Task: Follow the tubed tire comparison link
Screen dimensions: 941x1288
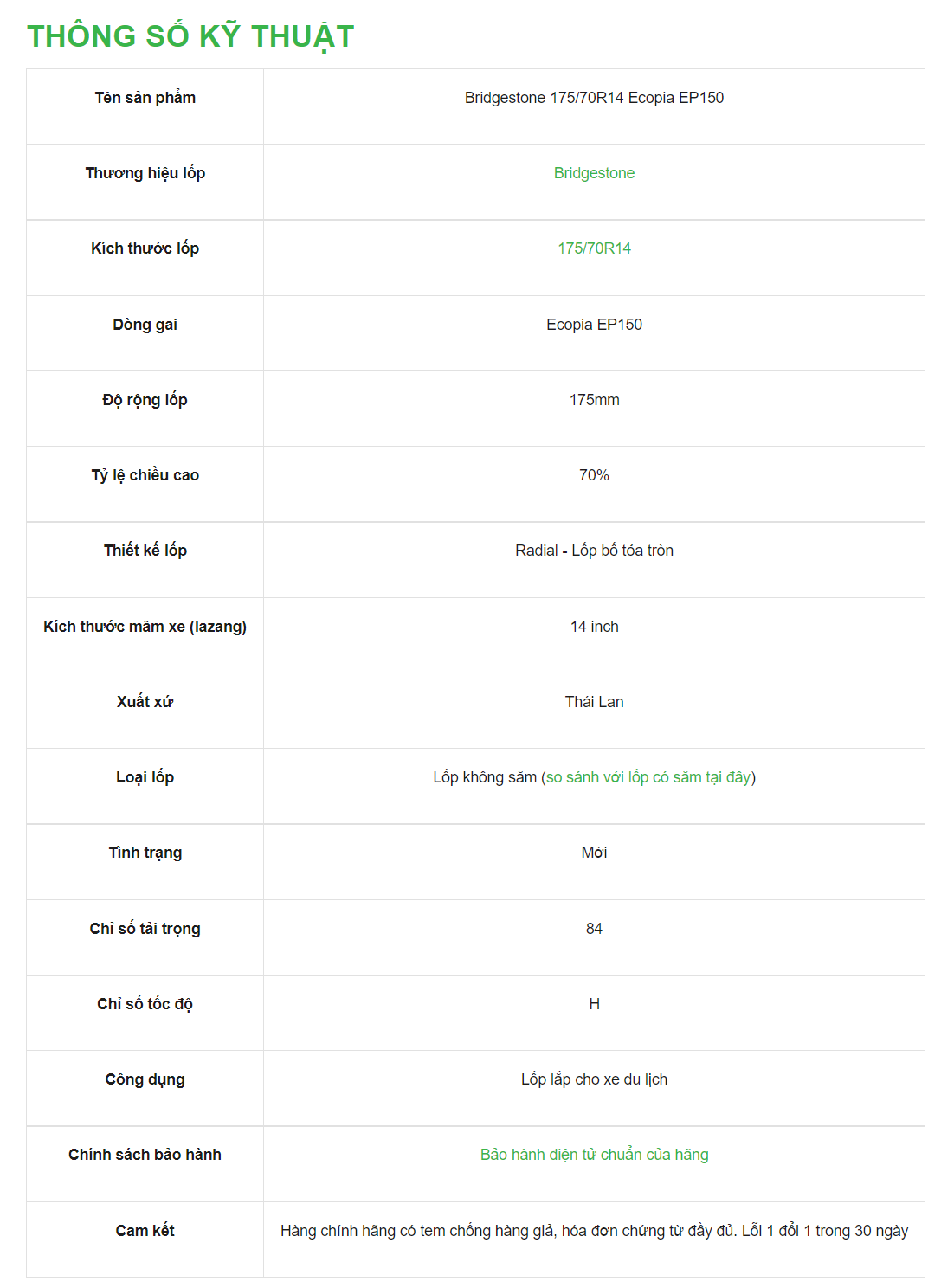Action: [x=648, y=777]
